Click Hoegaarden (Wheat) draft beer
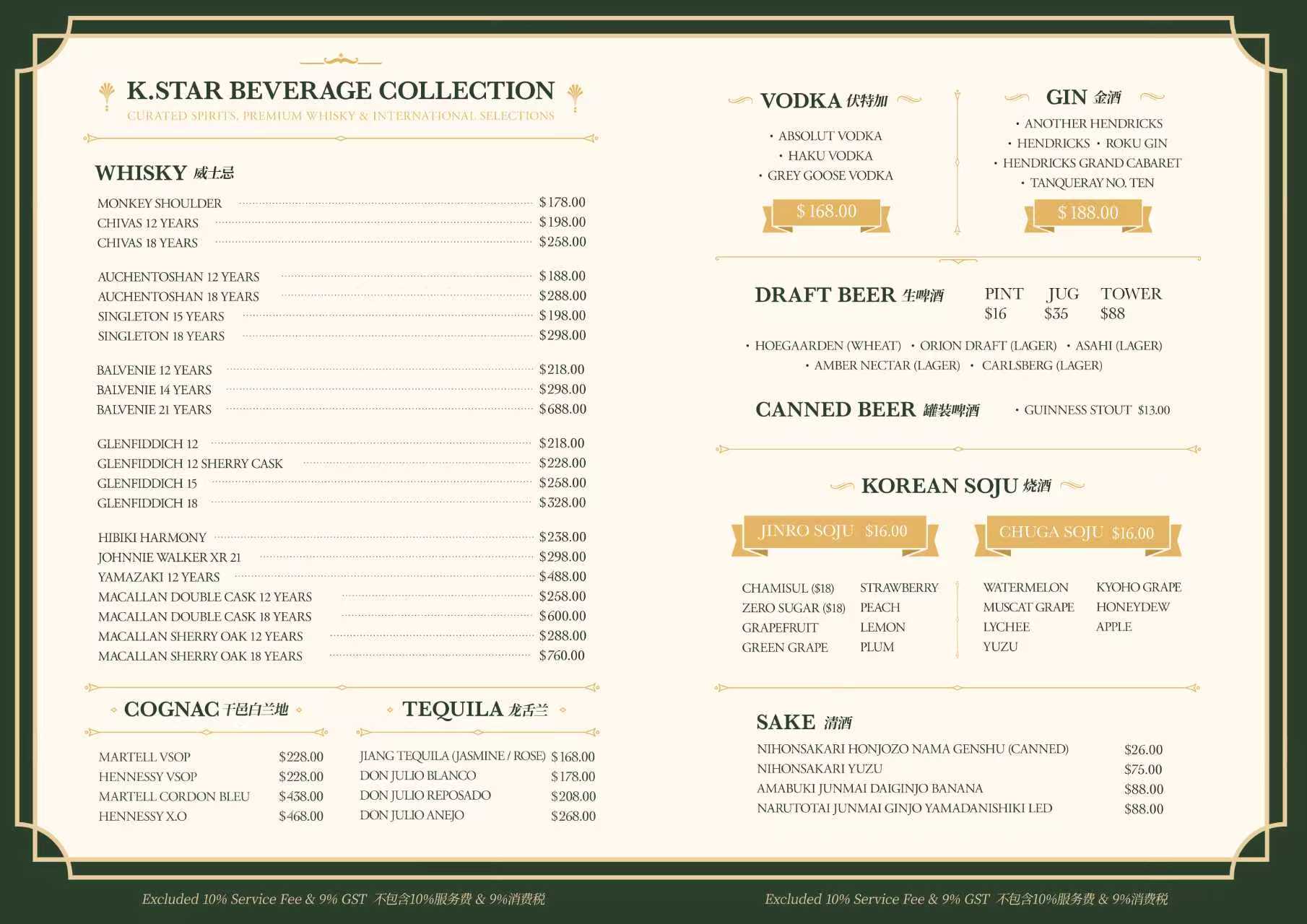 828,346
